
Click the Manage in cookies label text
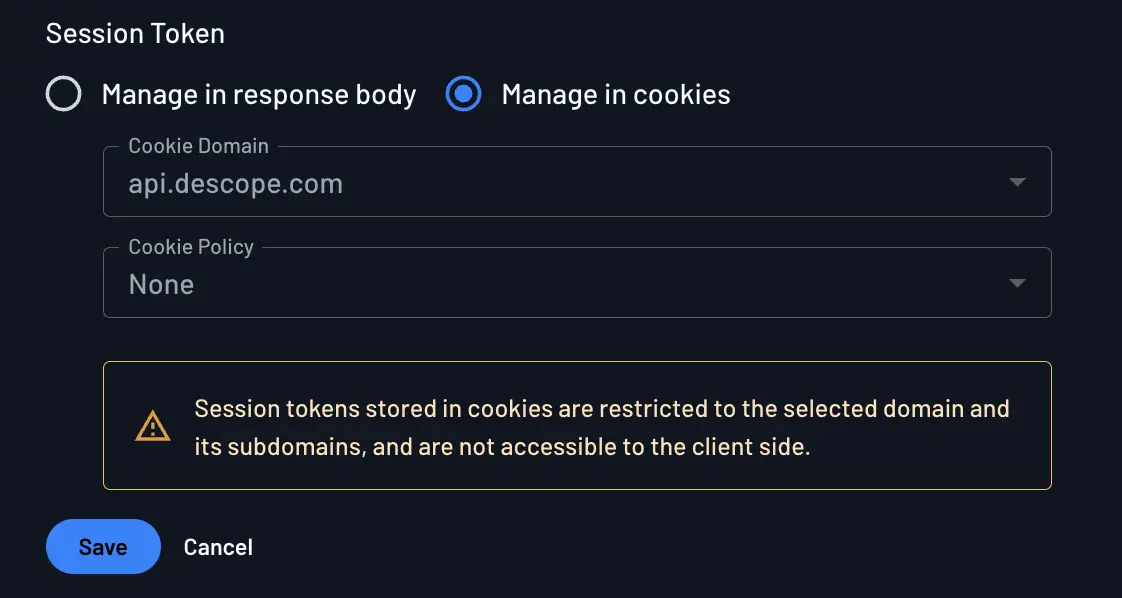pos(615,94)
